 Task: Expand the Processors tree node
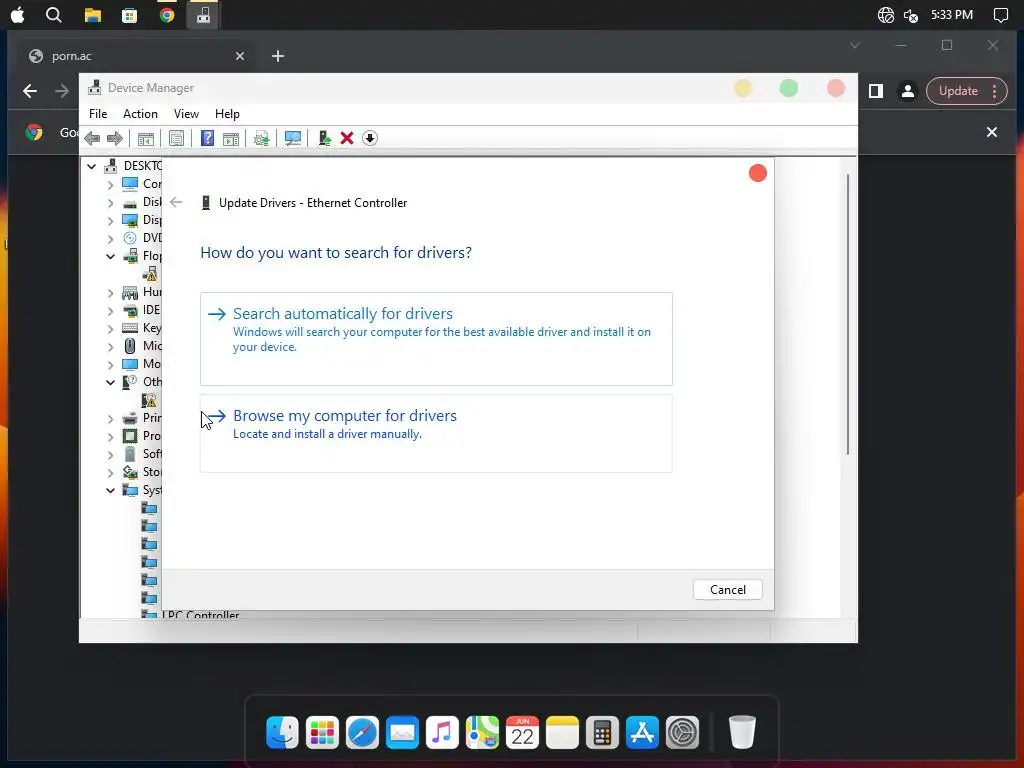(x=110, y=436)
